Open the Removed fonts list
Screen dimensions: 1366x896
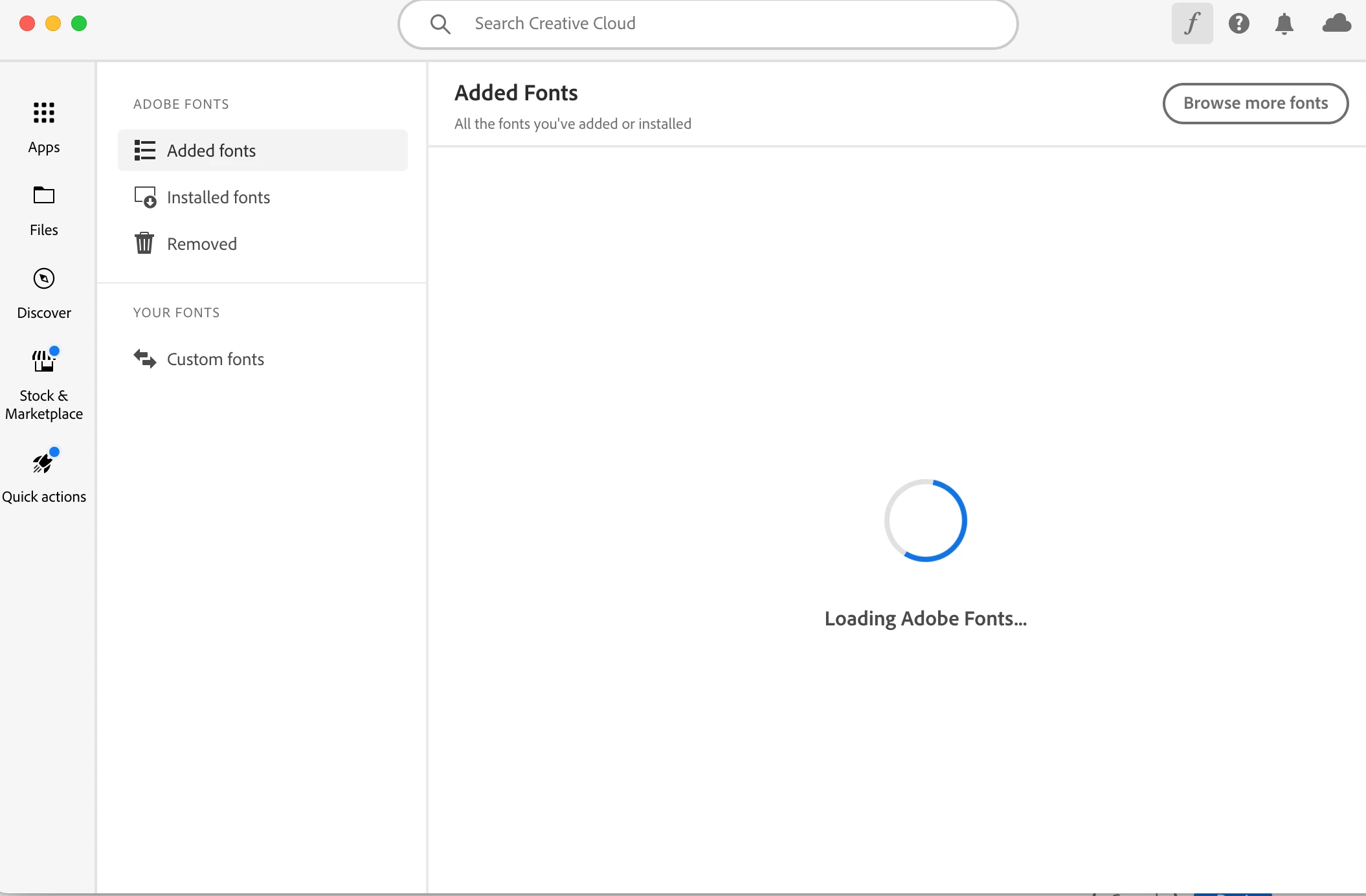pos(201,243)
